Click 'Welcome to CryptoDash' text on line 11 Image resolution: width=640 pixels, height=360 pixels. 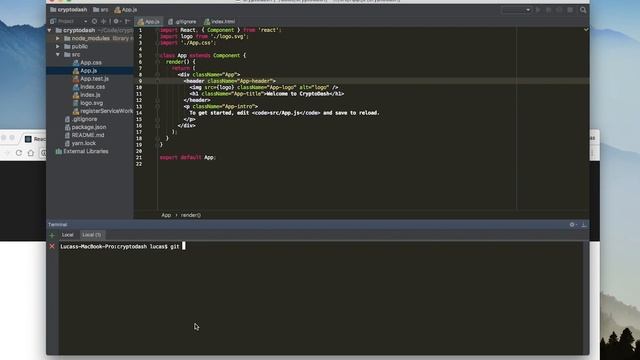point(298,94)
